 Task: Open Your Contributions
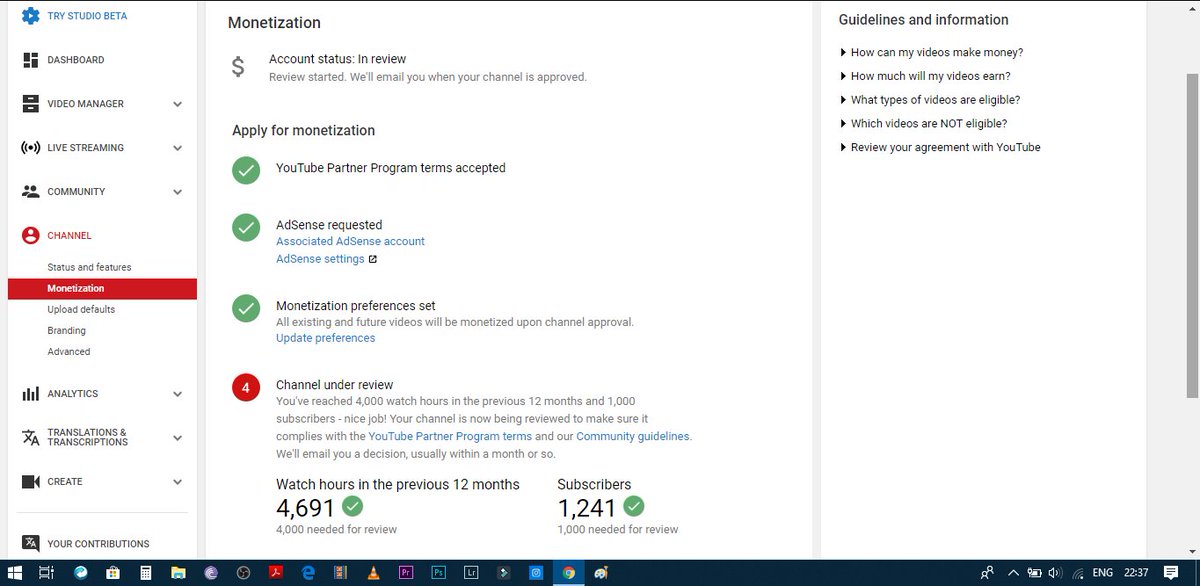pos(98,544)
